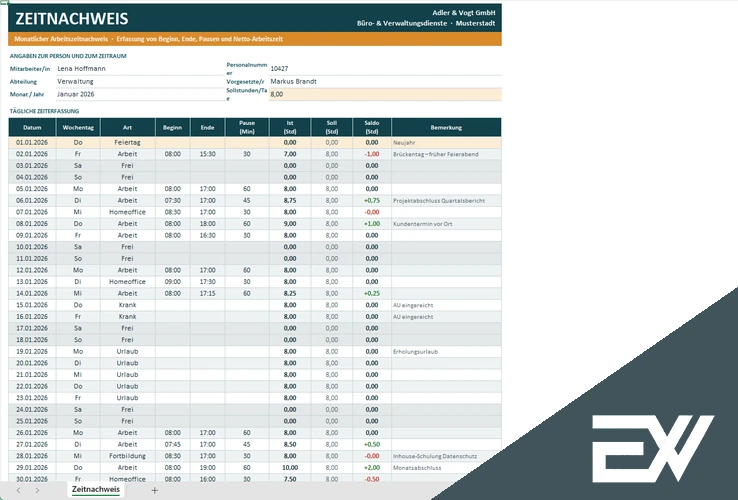738x500 pixels.
Task: Select the remark Erholungsurlaub
Action: coord(446,351)
